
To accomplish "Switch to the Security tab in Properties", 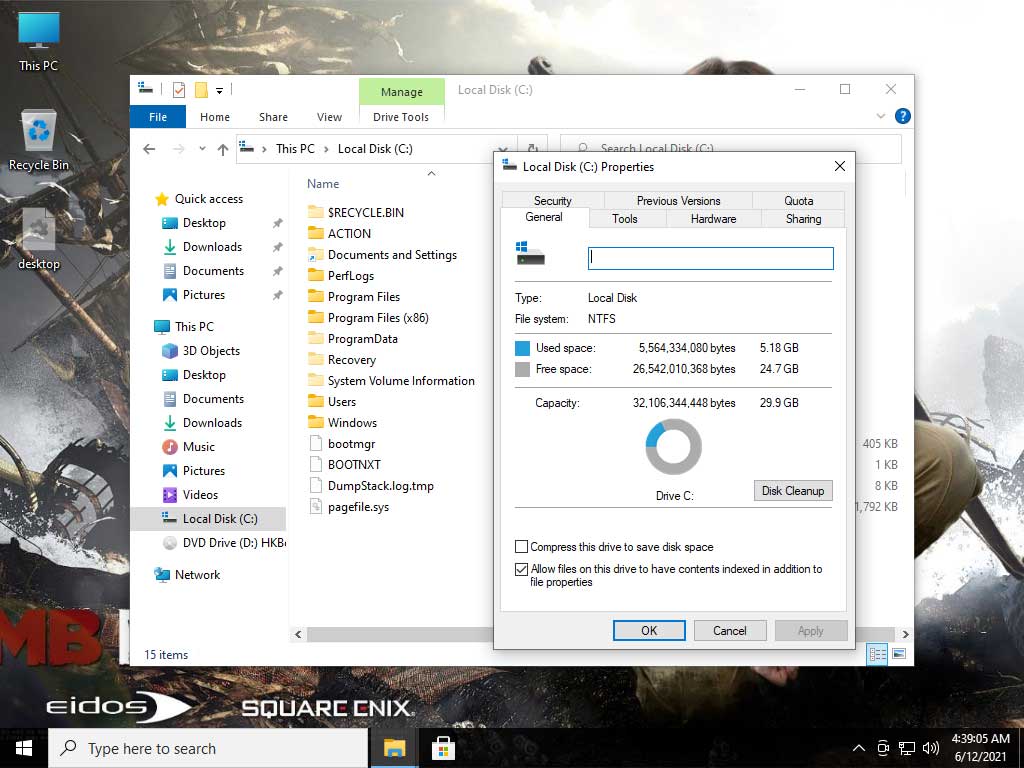I will (552, 200).
